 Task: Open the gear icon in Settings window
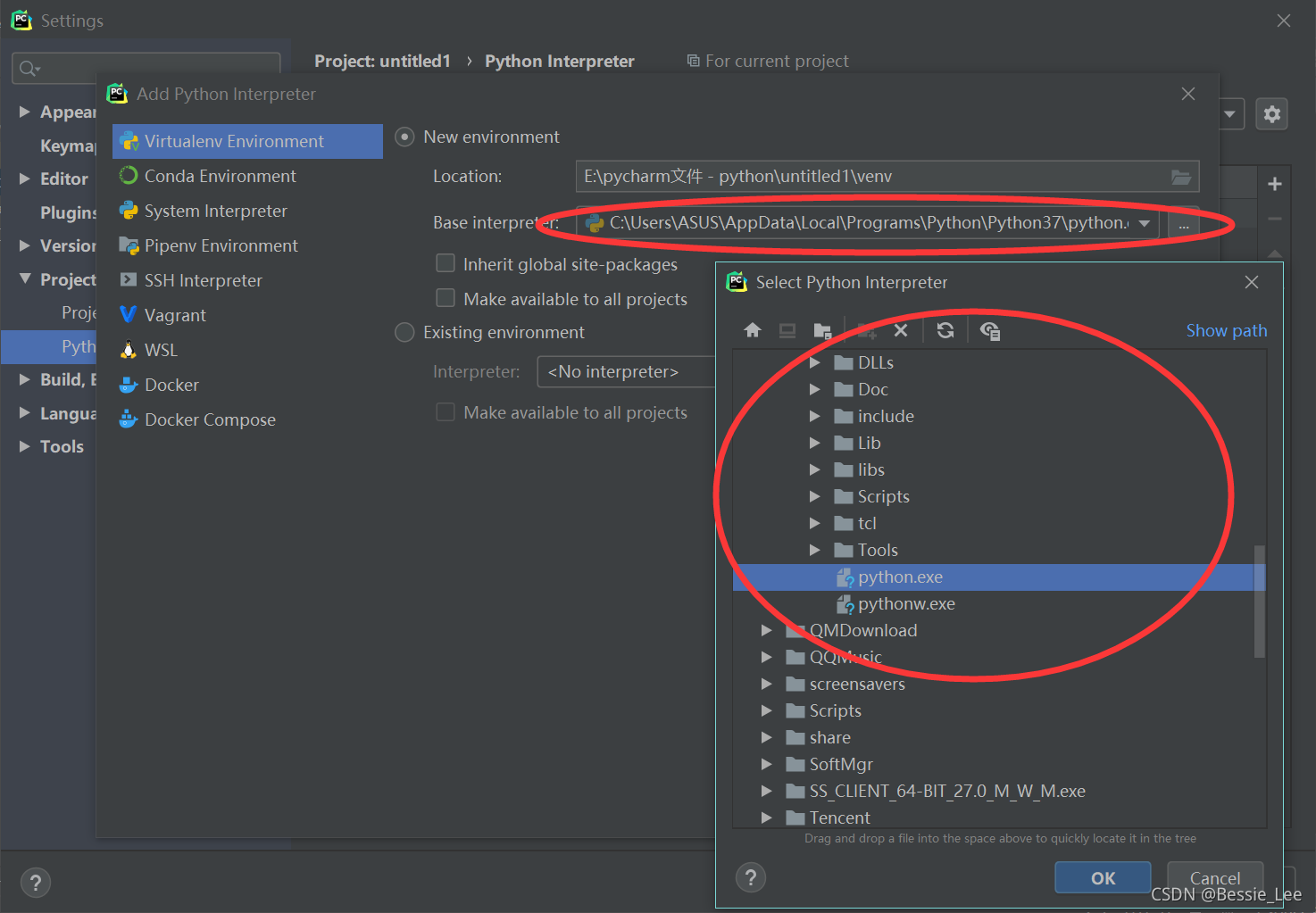click(x=1272, y=113)
